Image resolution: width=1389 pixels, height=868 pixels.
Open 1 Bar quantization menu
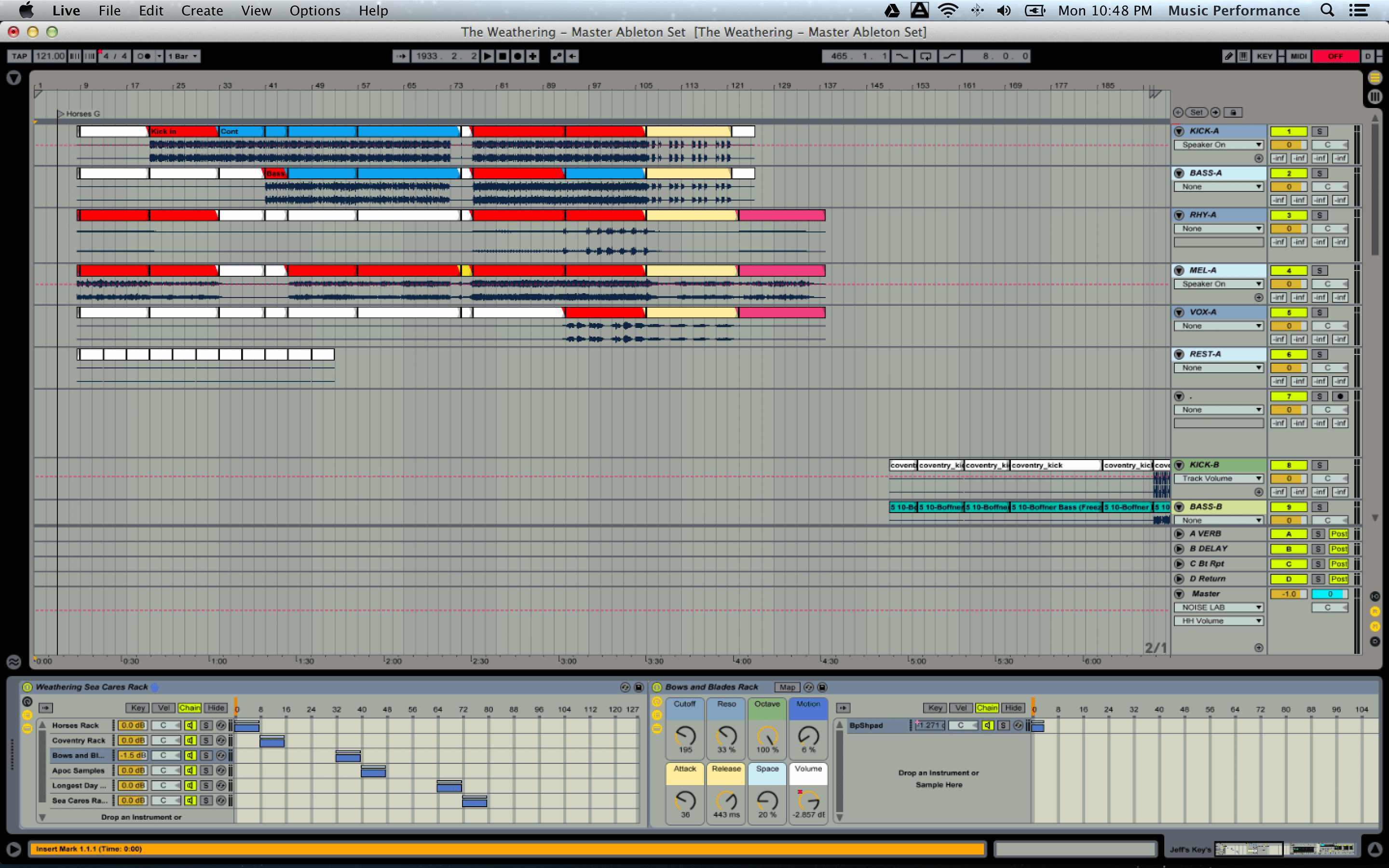pyautogui.click(x=183, y=55)
